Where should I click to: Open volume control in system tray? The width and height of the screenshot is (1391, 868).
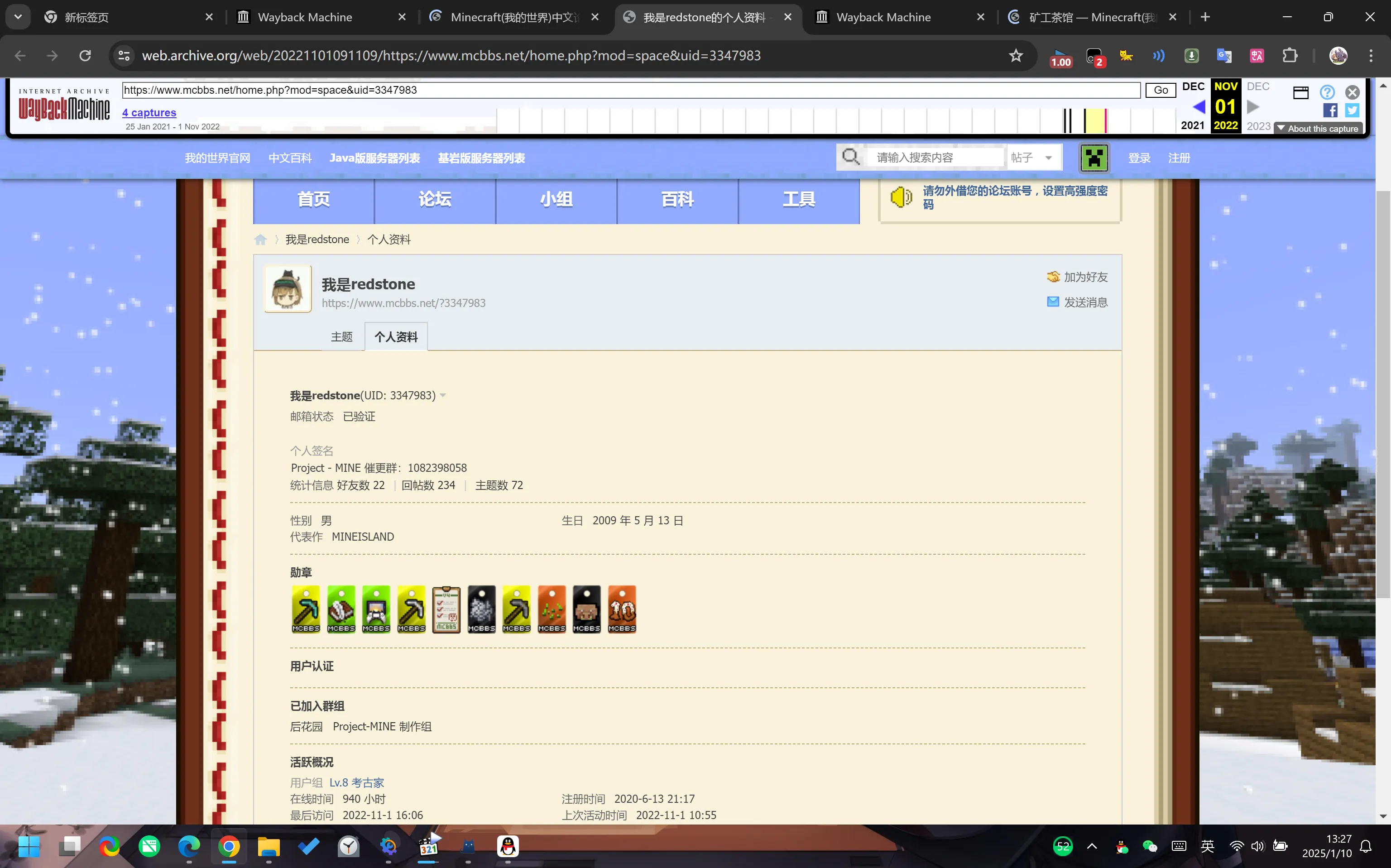[x=1258, y=846]
